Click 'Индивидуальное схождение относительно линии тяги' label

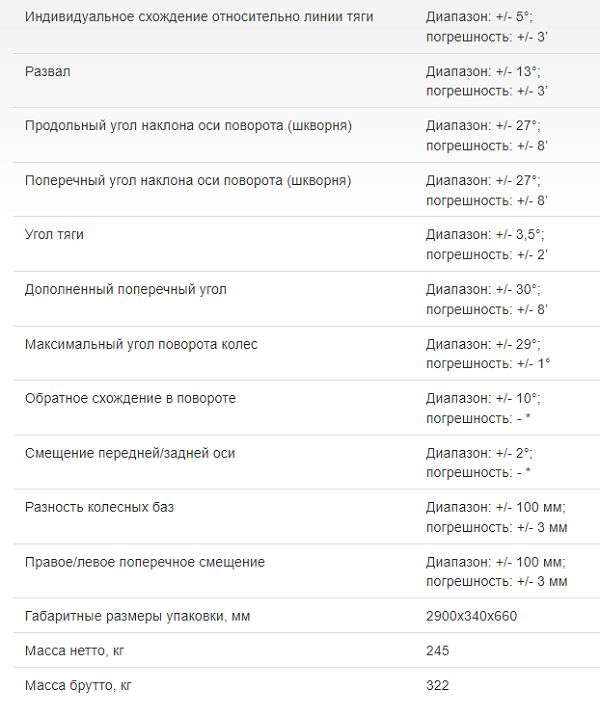(199, 17)
